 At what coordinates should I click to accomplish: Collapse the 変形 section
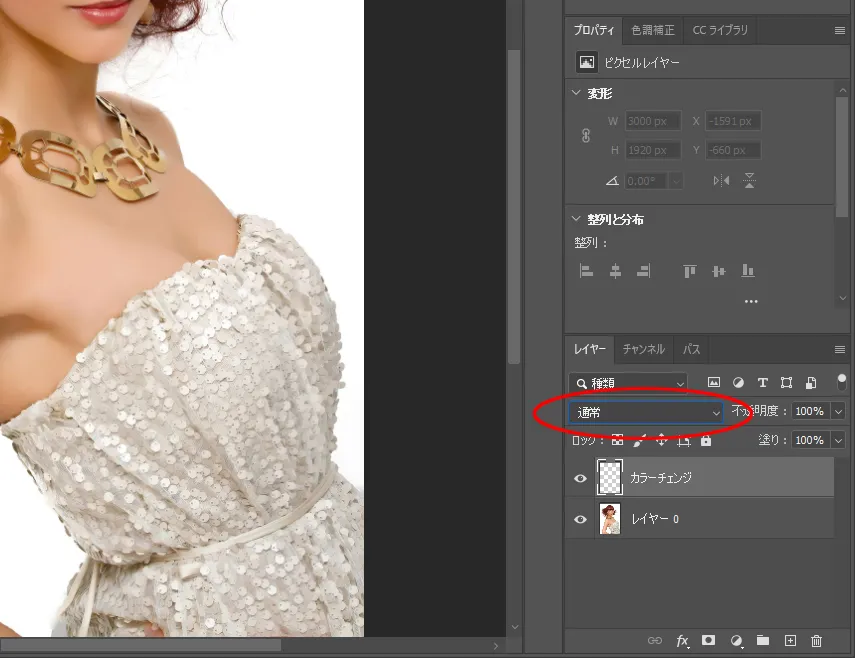coord(576,93)
